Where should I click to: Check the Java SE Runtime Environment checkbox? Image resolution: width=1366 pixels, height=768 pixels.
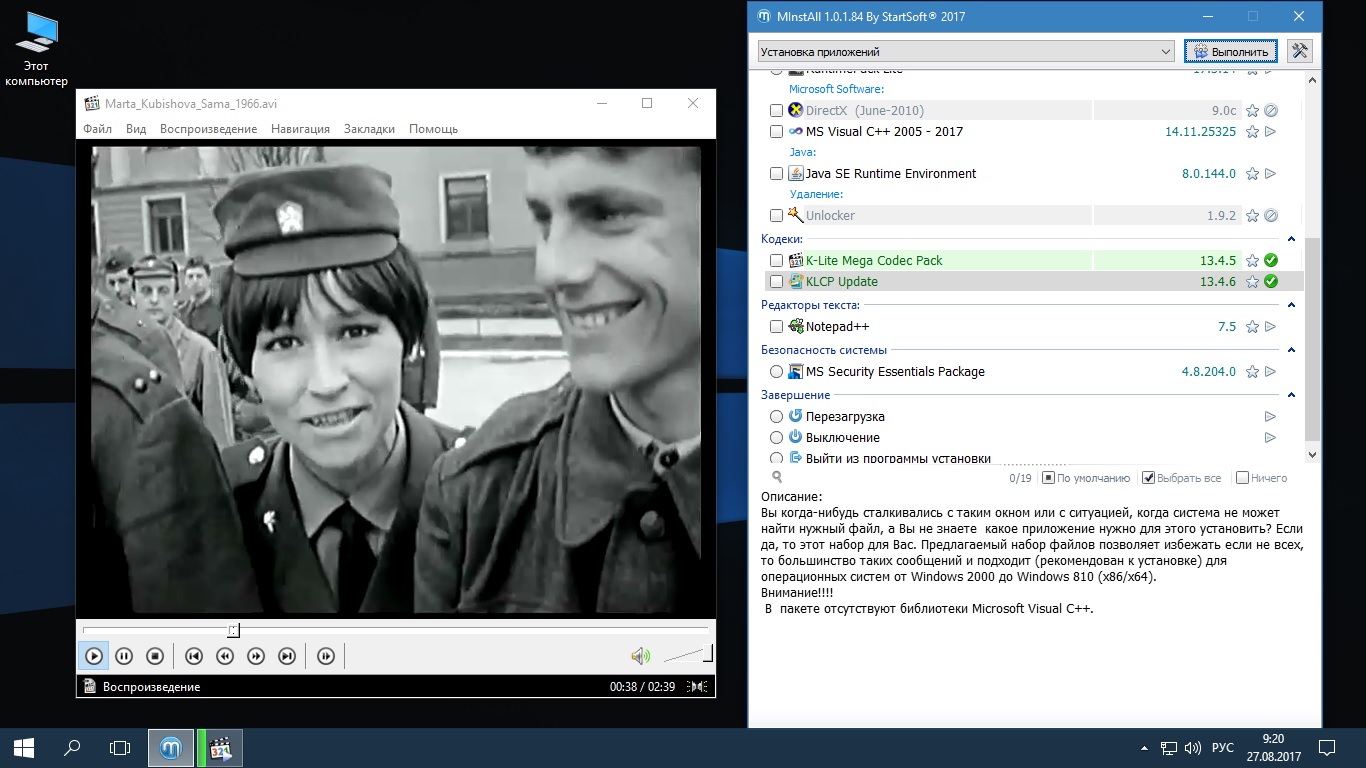[777, 174]
